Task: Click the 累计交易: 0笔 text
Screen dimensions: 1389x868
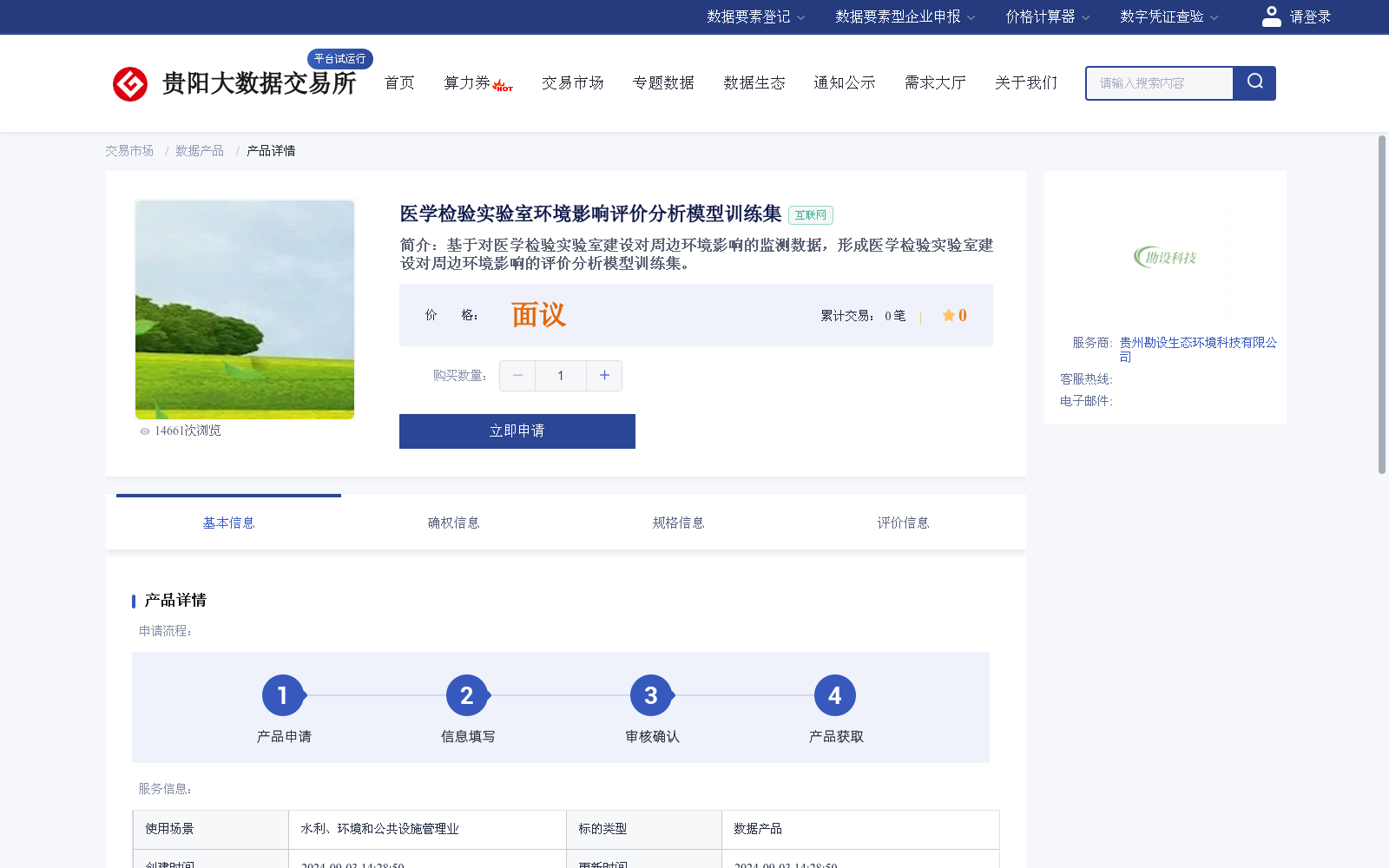Action: tap(863, 316)
